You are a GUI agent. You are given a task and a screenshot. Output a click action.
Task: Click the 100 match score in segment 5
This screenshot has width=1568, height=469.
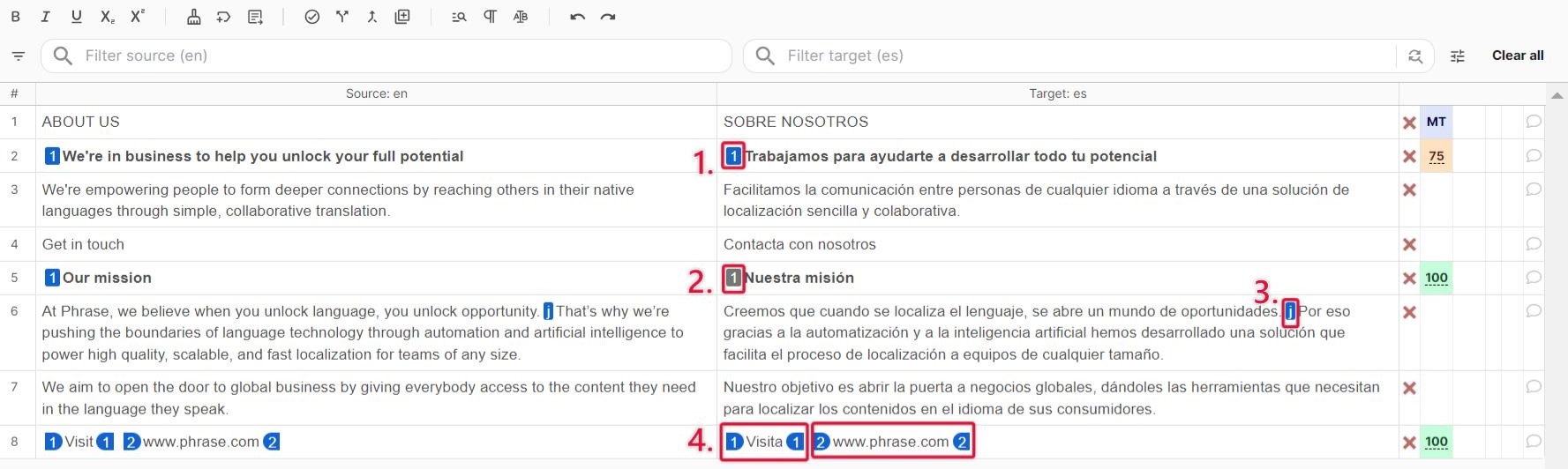click(1437, 278)
